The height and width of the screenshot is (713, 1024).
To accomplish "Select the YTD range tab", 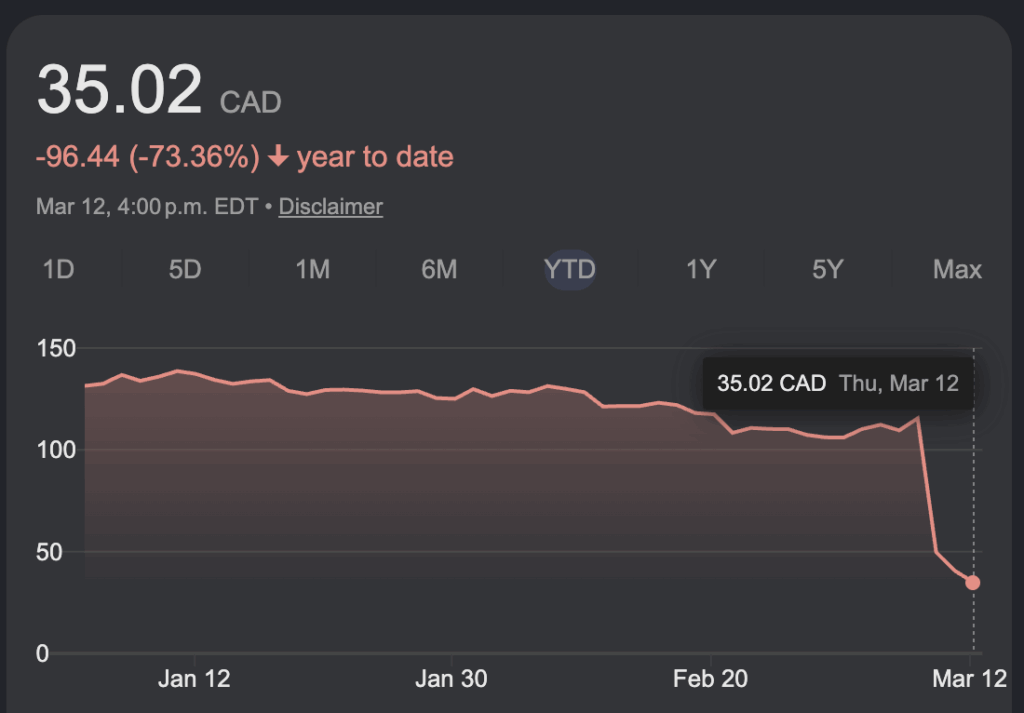I will [x=570, y=269].
